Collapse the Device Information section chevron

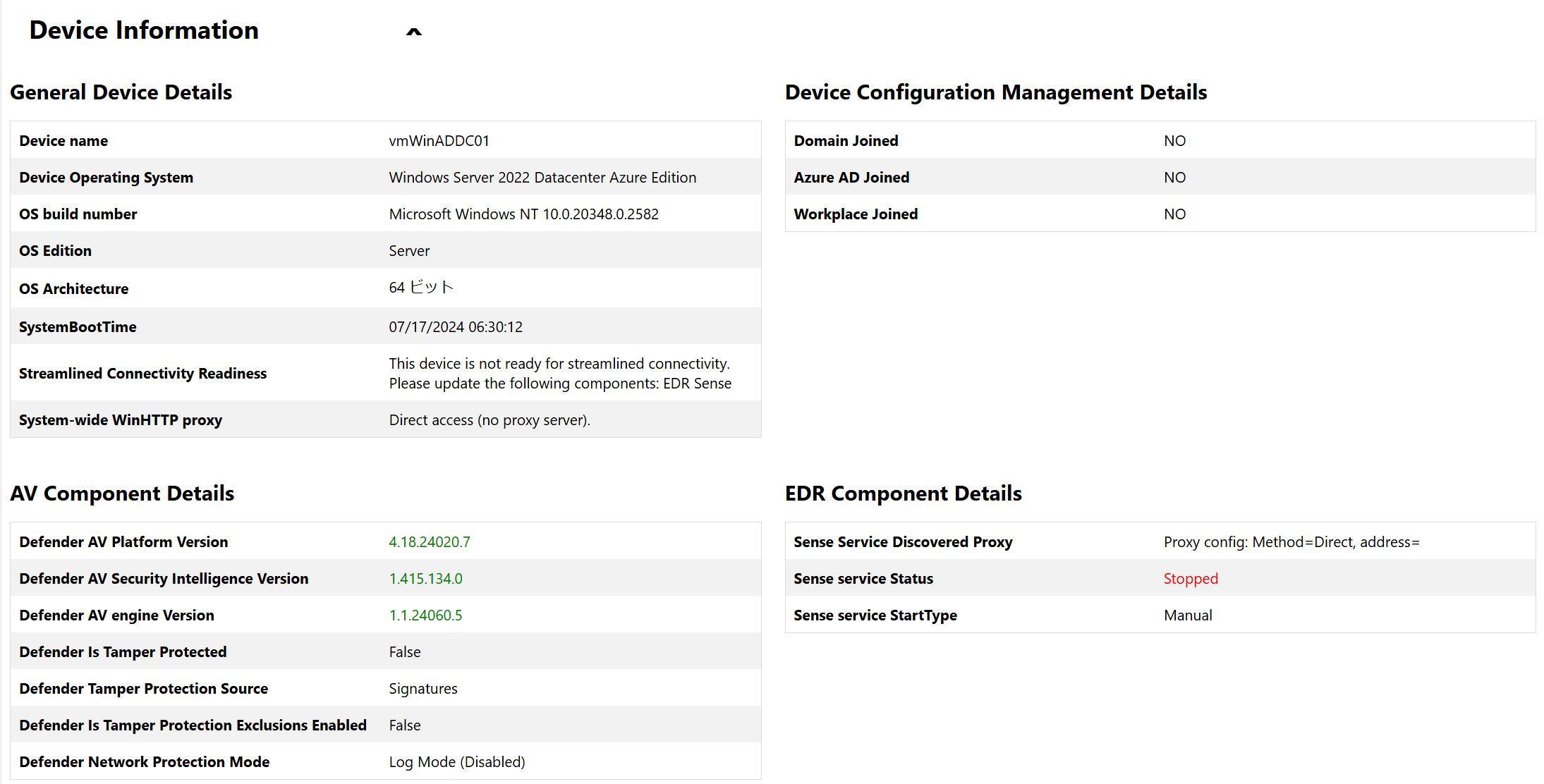tap(414, 32)
